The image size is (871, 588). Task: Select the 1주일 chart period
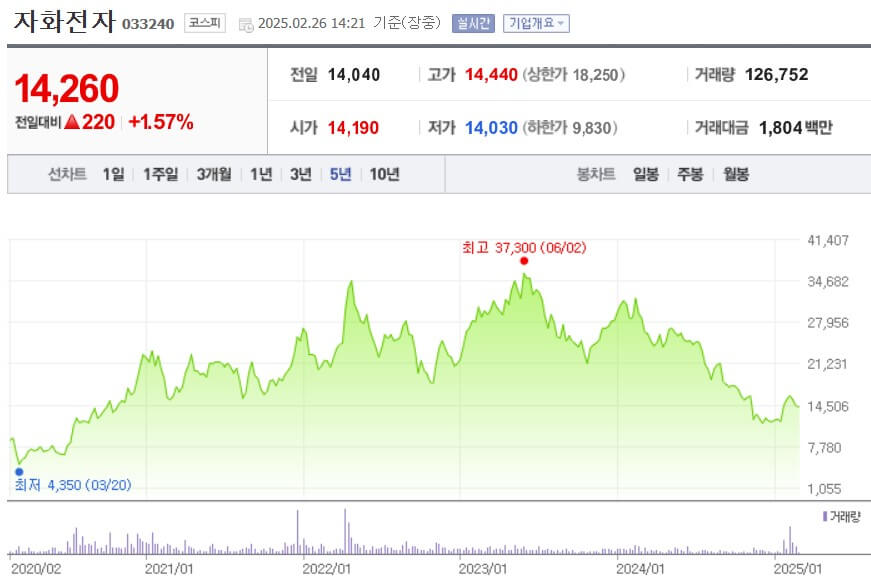tap(160, 173)
